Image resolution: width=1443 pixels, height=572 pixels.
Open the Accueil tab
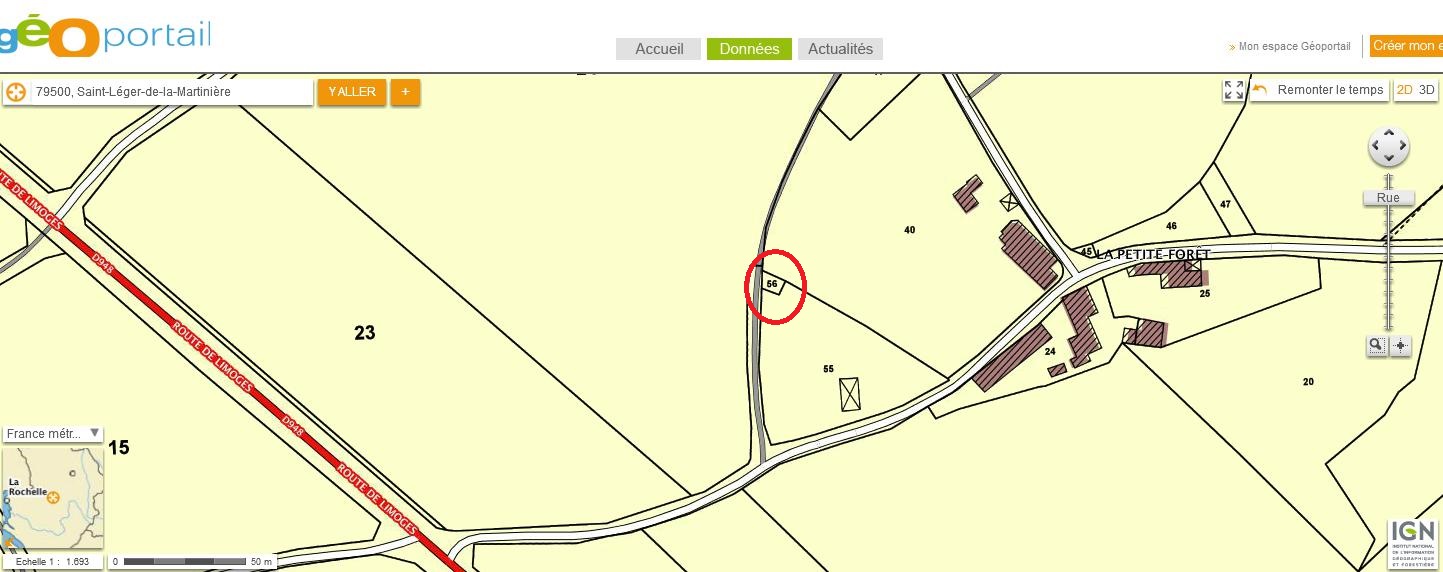(x=659, y=48)
